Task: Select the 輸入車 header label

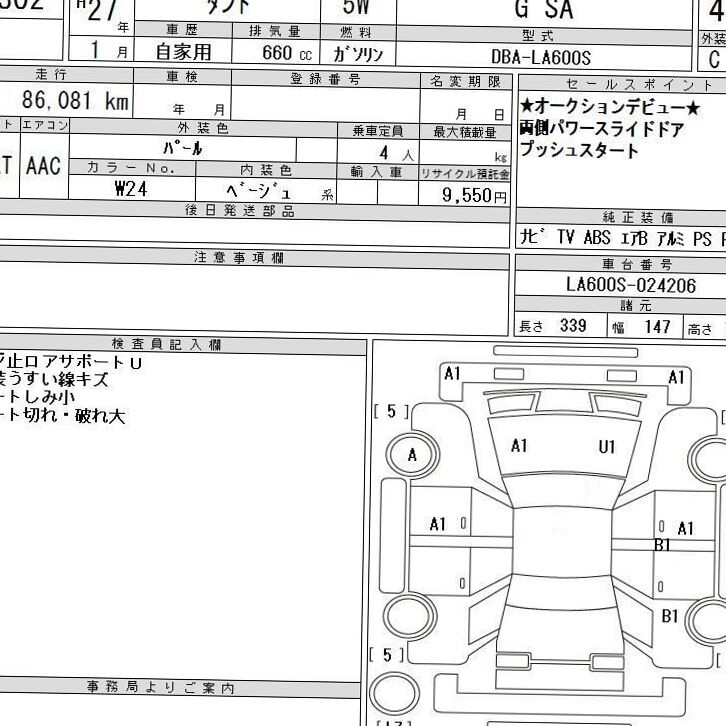Action: tap(376, 172)
